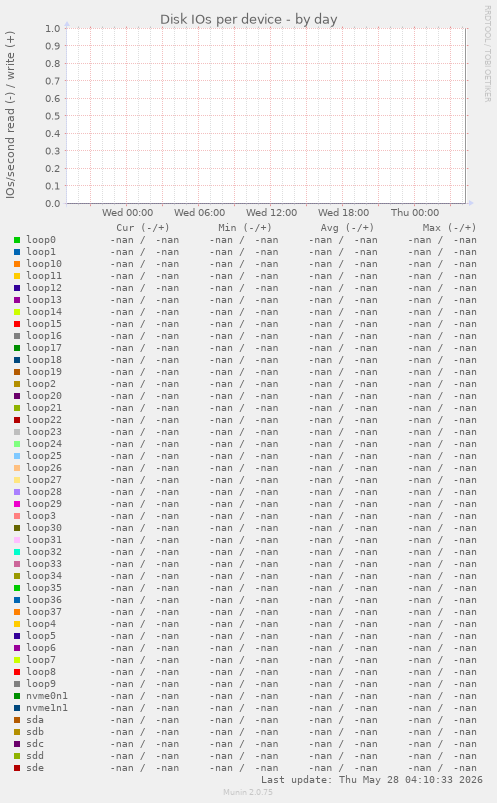Viewport: 497px width, 803px height.
Task: Click the green loop0 legend color swatch
Action: pyautogui.click(x=17, y=240)
